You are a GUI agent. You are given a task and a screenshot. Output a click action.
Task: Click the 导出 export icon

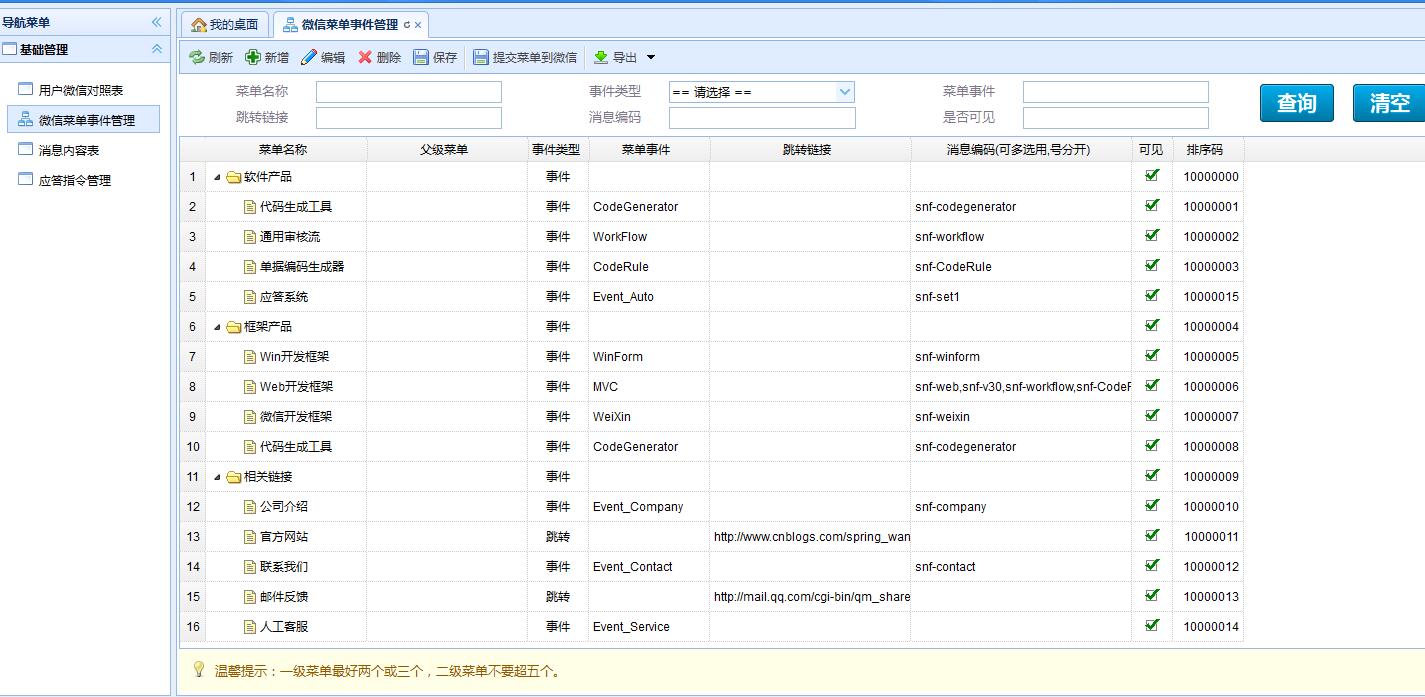coord(601,58)
